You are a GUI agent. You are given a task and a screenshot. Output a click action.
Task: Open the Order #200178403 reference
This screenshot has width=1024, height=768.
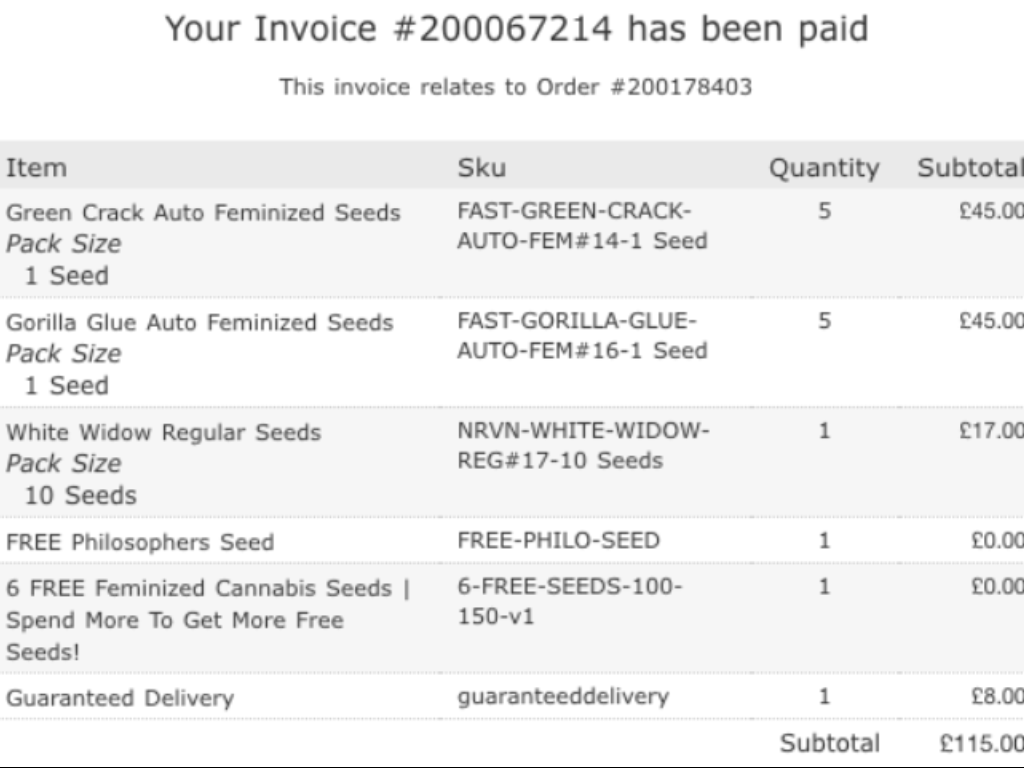tap(644, 87)
